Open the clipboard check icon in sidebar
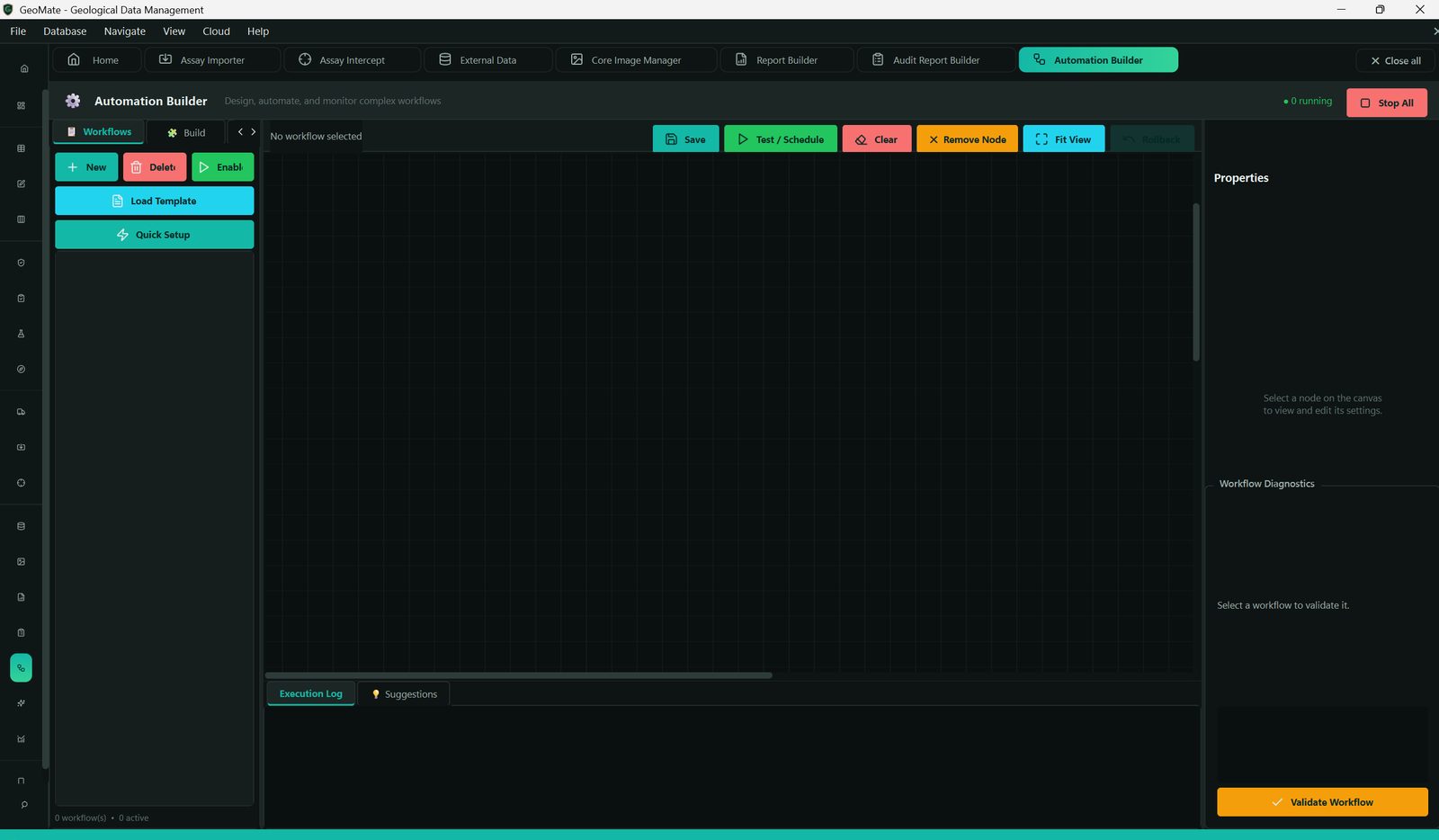The image size is (1439, 840). click(21, 298)
